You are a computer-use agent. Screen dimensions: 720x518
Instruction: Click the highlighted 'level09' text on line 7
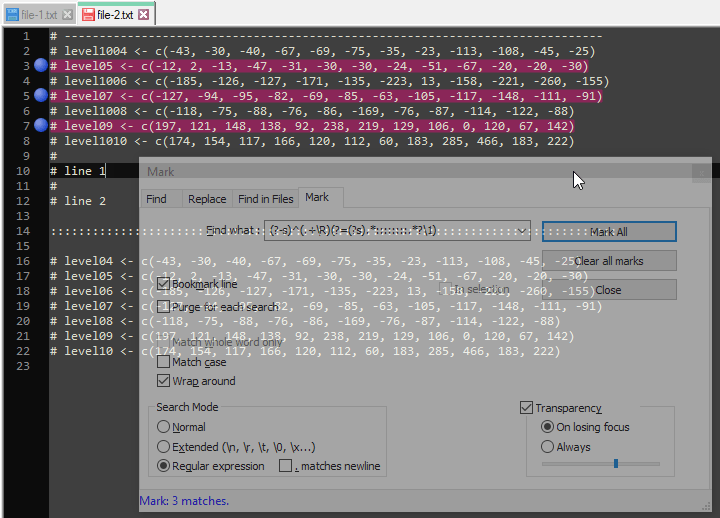point(89,126)
